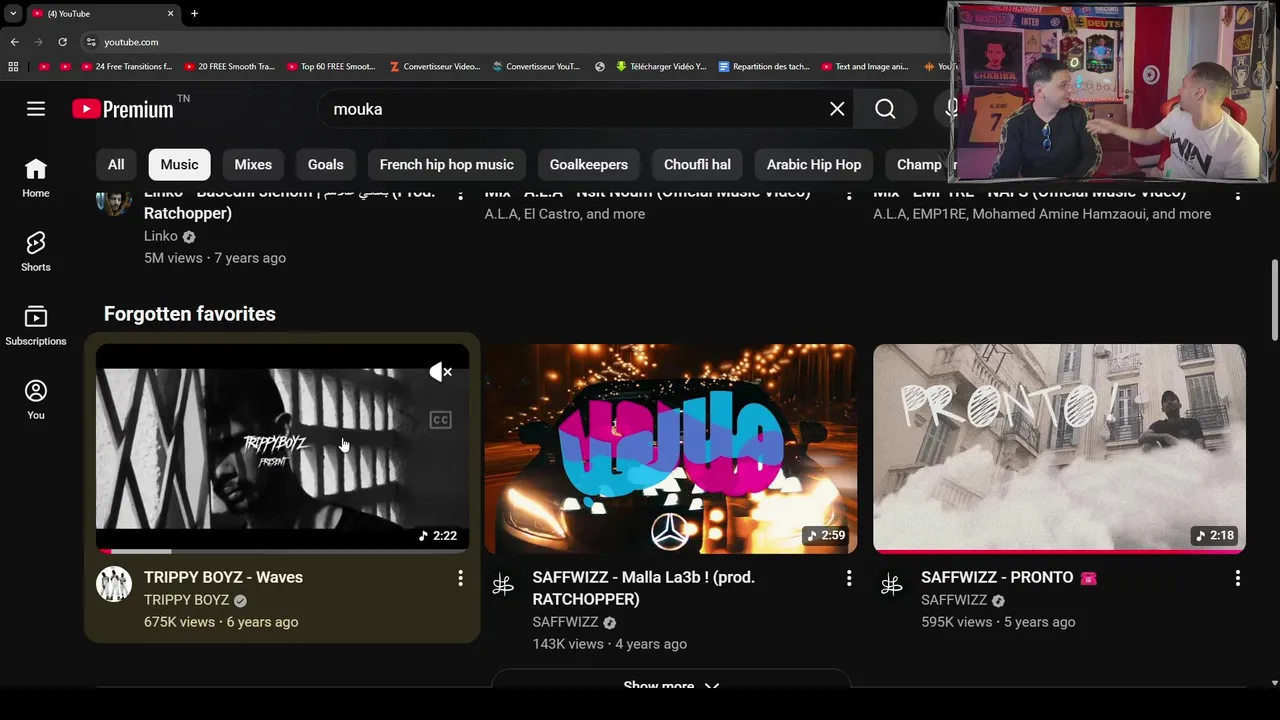Open '24 Free Transitions' bookmark
1280x720 pixels.
(x=127, y=67)
